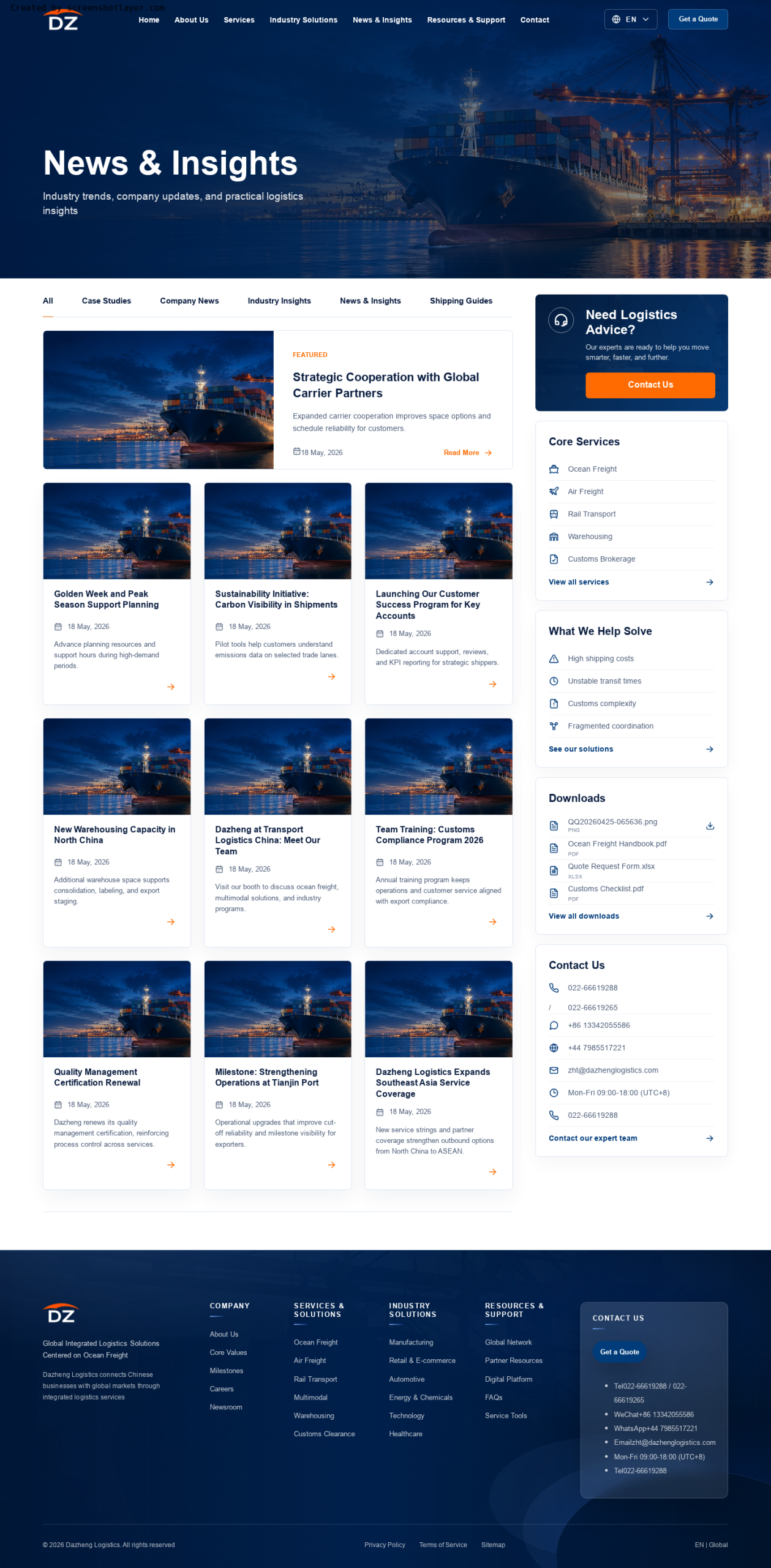Click the arrow on Golden Week card

171,687
